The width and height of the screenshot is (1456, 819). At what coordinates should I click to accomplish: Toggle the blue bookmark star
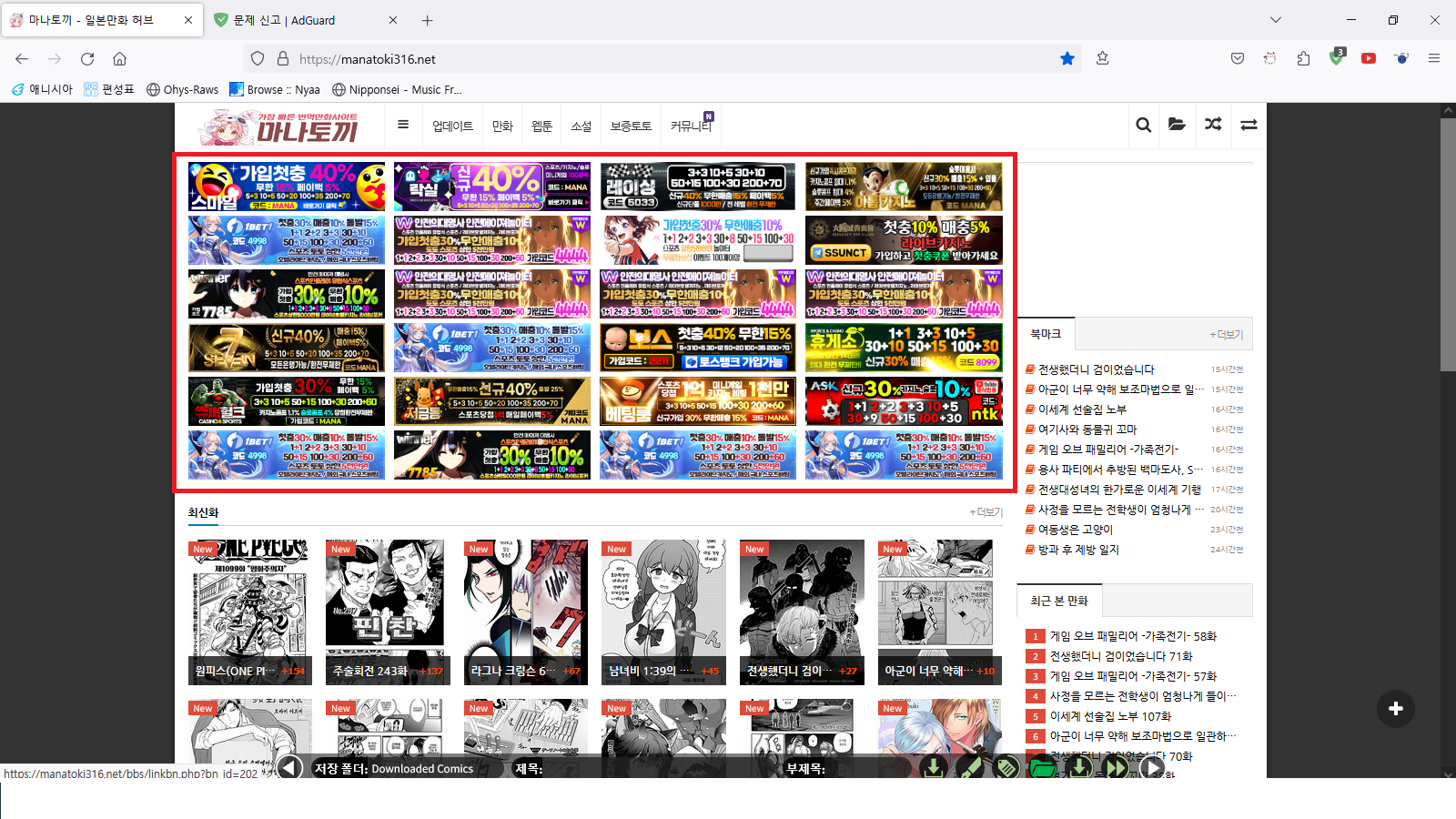(1067, 58)
